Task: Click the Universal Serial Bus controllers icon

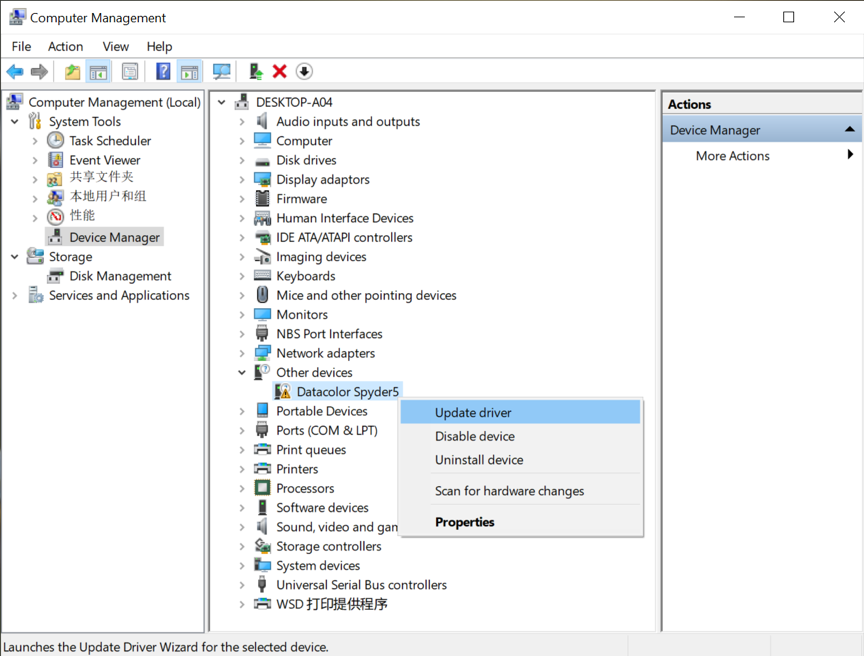Action: [262, 584]
